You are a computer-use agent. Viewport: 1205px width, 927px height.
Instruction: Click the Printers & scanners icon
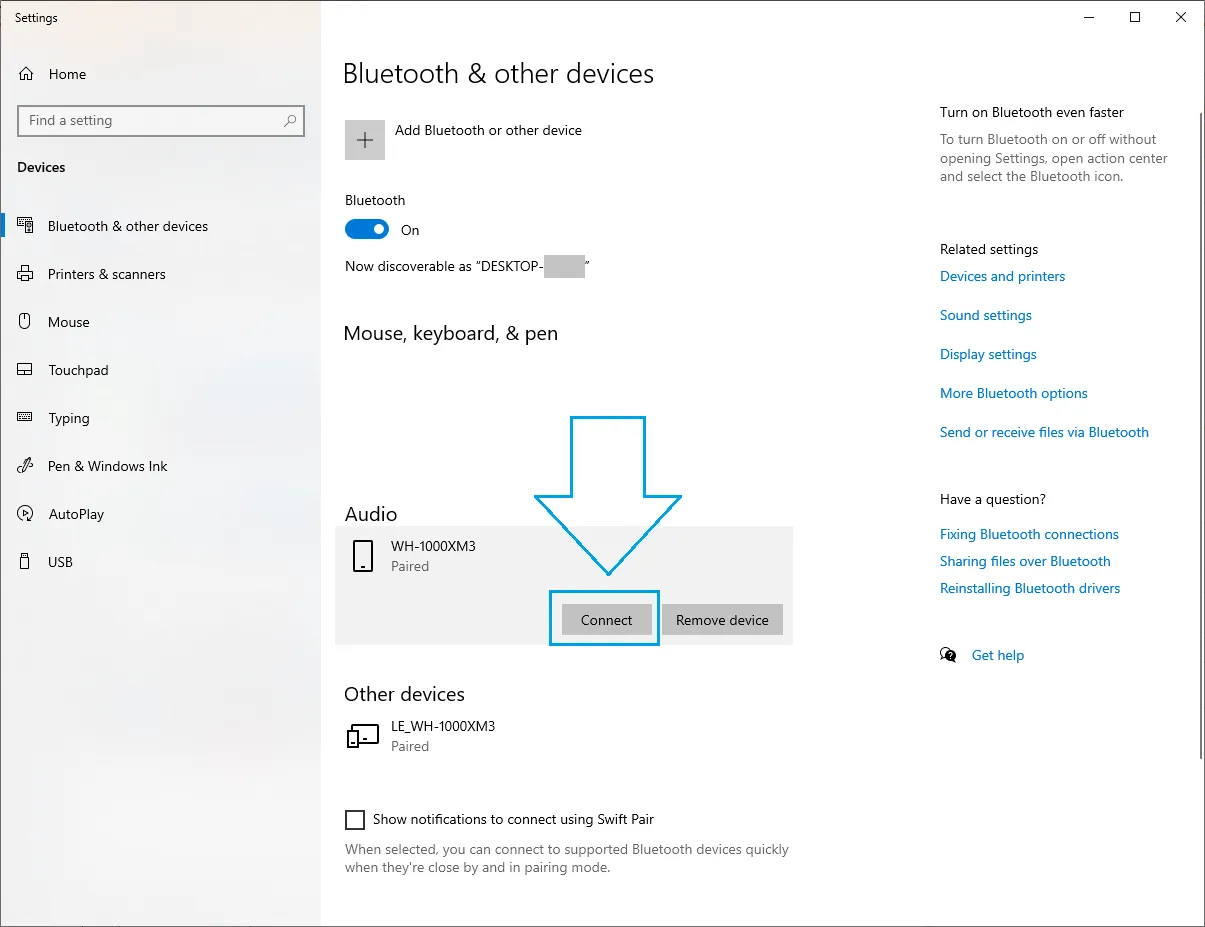pyautogui.click(x=26, y=274)
